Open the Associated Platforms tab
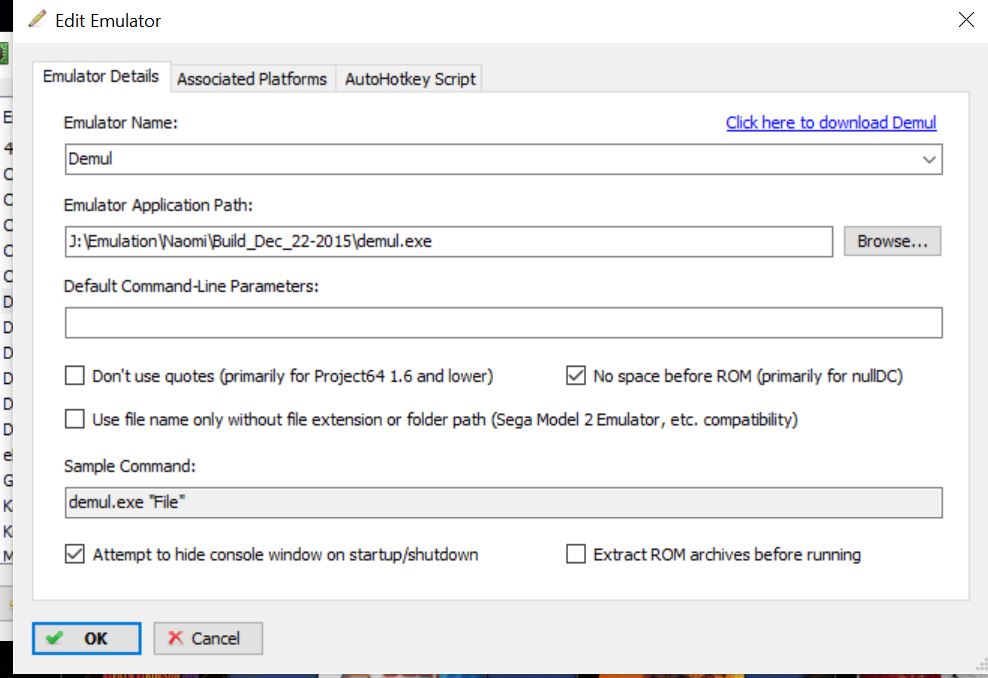988x678 pixels. (252, 79)
